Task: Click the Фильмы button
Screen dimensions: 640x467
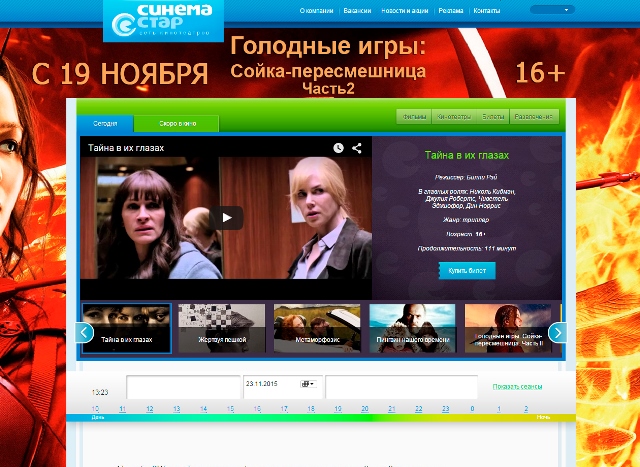Action: point(414,117)
